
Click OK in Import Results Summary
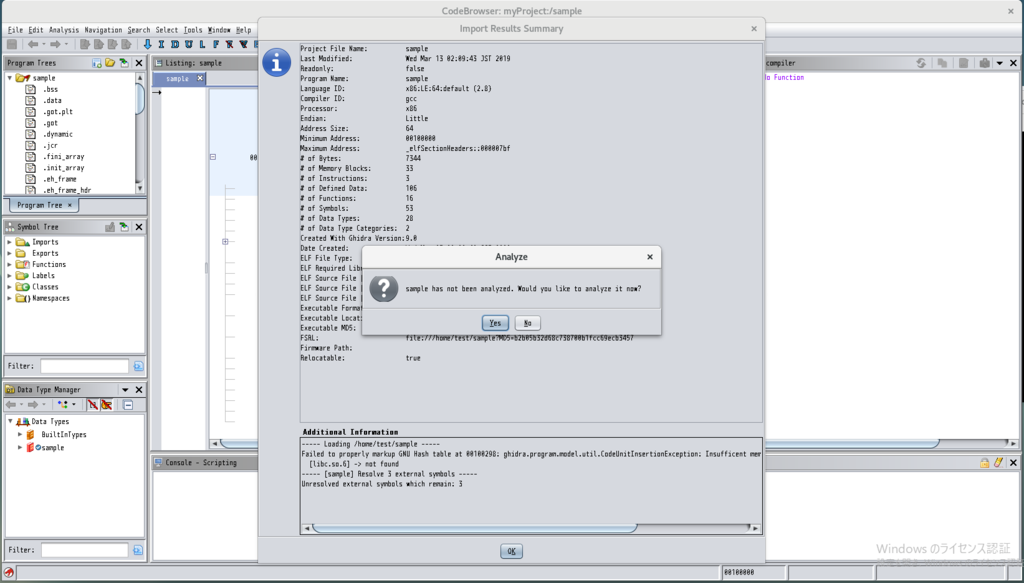click(511, 551)
